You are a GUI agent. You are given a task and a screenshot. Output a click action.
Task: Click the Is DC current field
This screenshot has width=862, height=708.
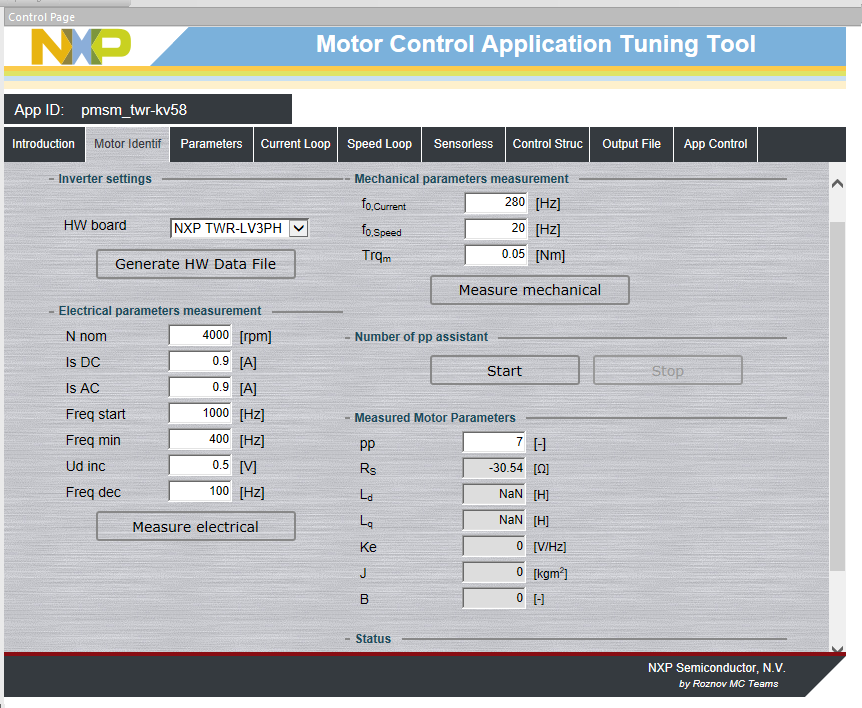click(x=200, y=361)
